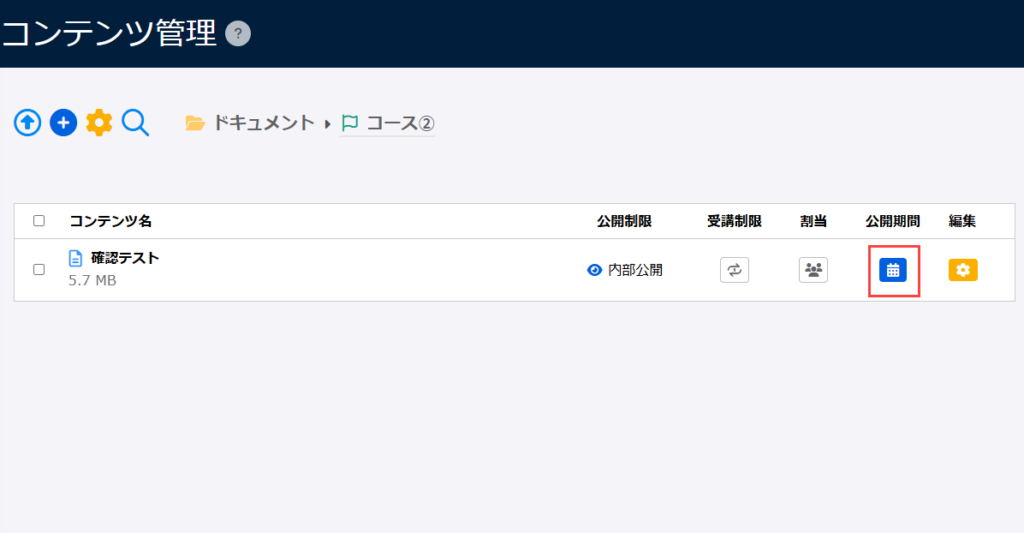Open the orange gear settings in the toolbar
The height and width of the screenshot is (533, 1024).
click(99, 123)
